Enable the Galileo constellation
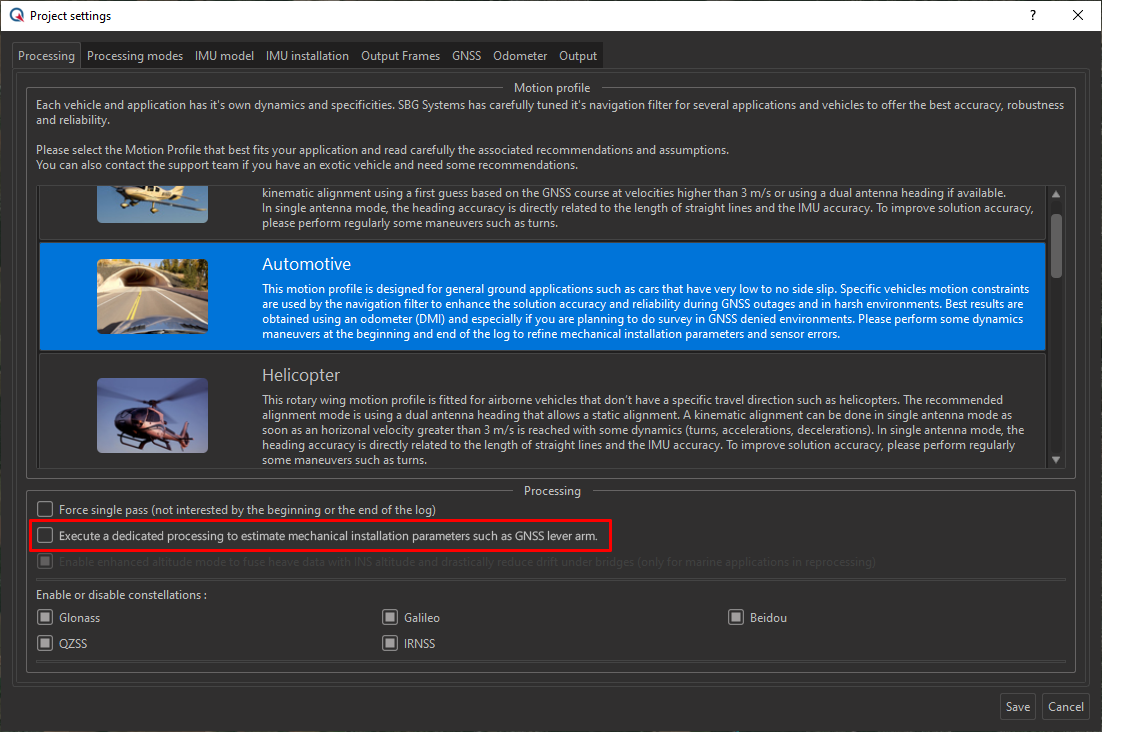The width and height of the screenshot is (1122, 752). [x=390, y=617]
